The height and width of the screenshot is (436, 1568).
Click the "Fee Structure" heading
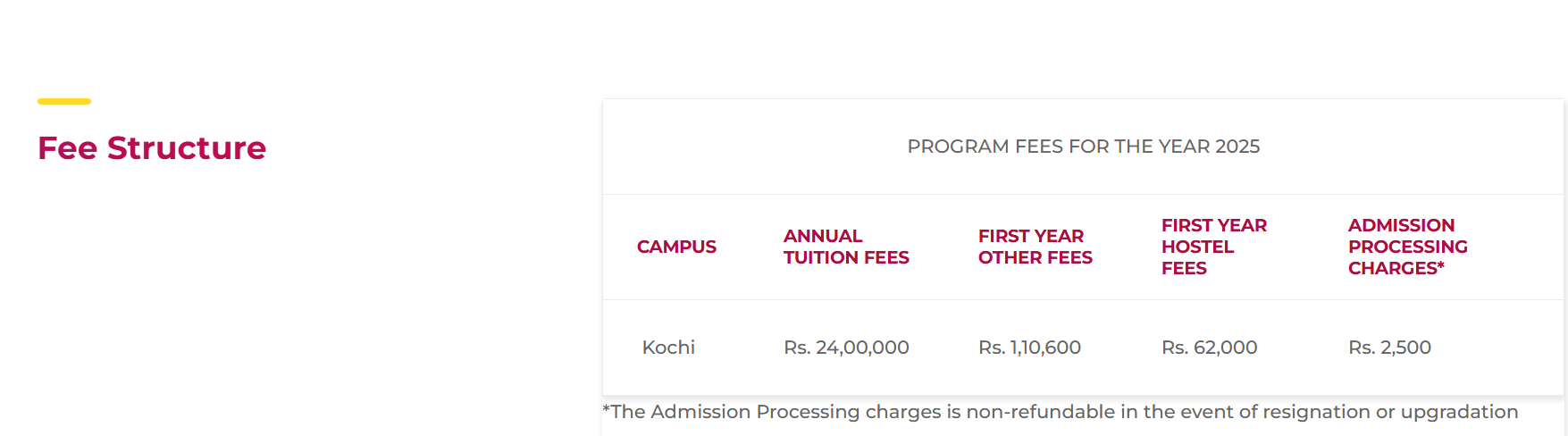pyautogui.click(x=152, y=148)
